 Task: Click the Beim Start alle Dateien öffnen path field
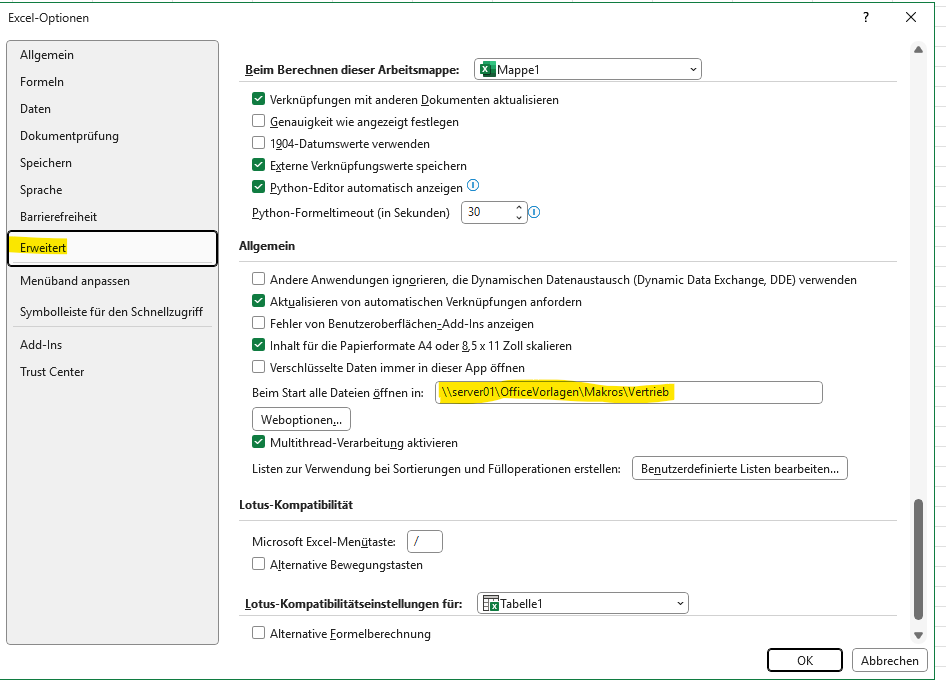629,392
